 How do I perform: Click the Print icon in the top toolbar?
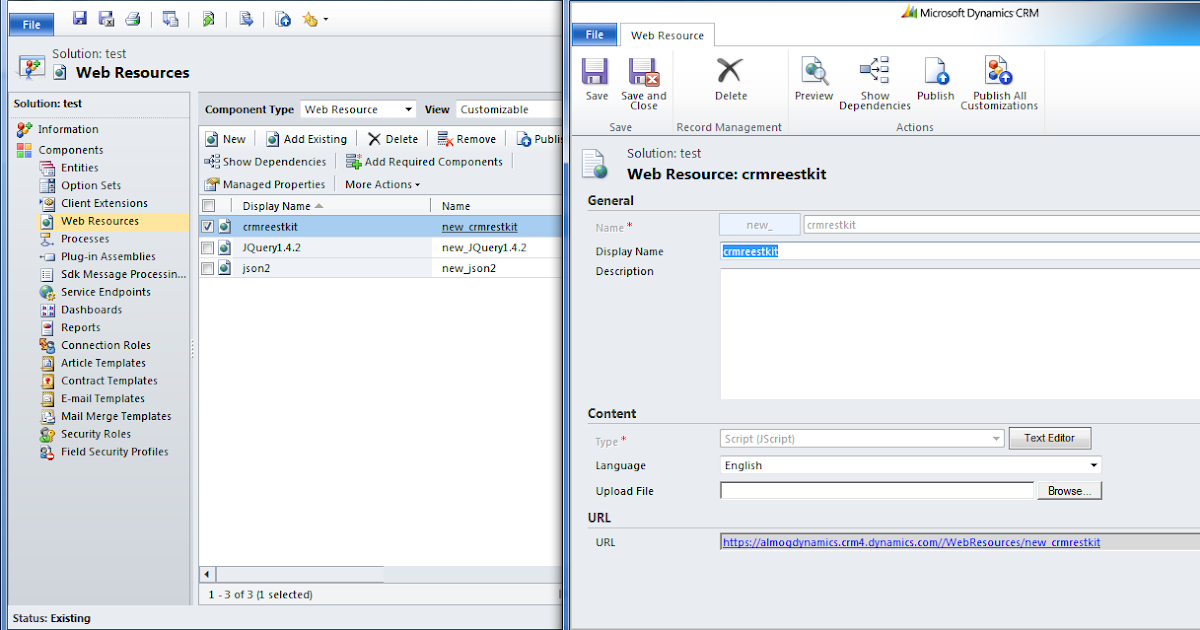[131, 18]
